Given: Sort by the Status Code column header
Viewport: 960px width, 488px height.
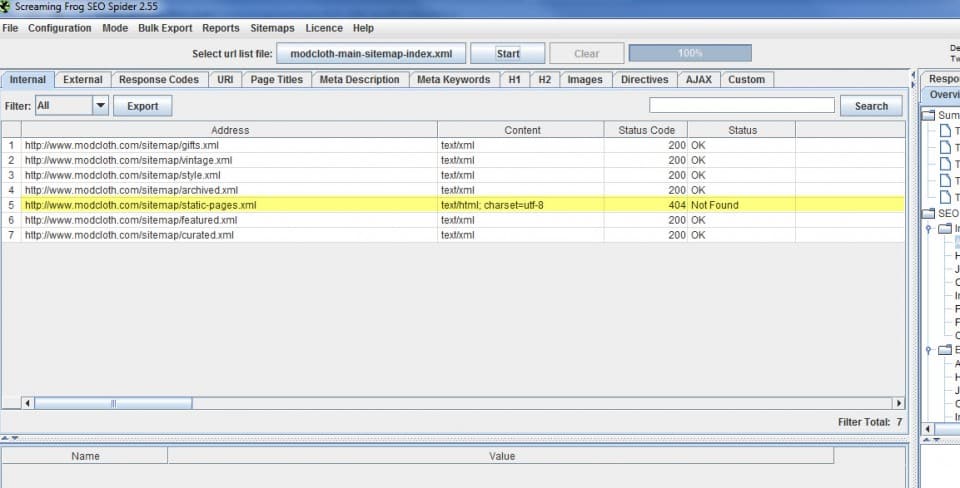Looking at the screenshot, I should point(646,130).
